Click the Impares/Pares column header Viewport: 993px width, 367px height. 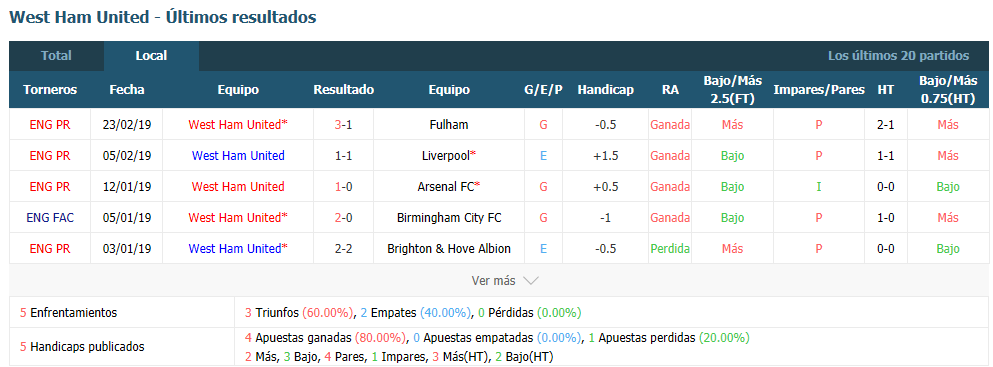coord(819,90)
